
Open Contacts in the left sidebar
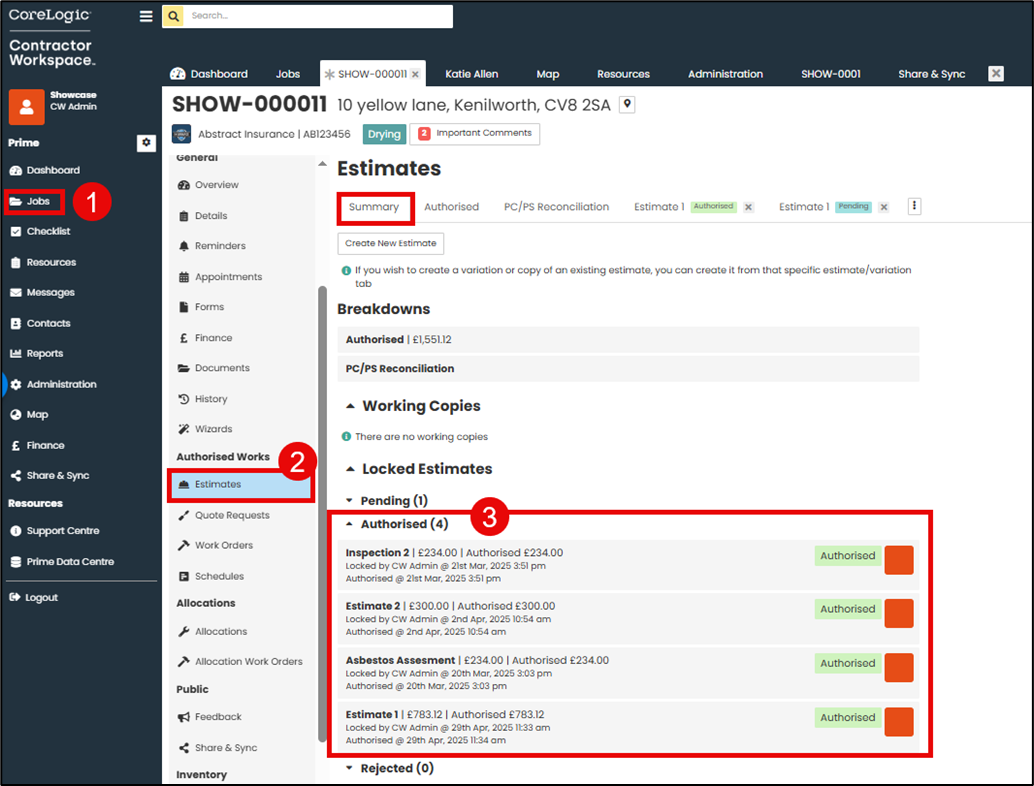click(40, 323)
